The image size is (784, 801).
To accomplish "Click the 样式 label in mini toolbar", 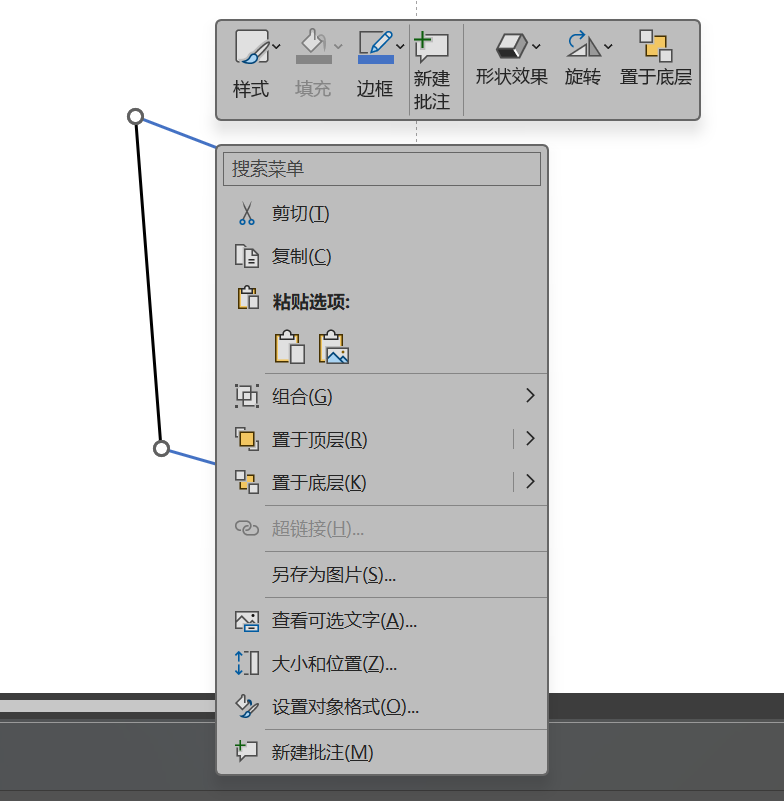I will (x=251, y=89).
